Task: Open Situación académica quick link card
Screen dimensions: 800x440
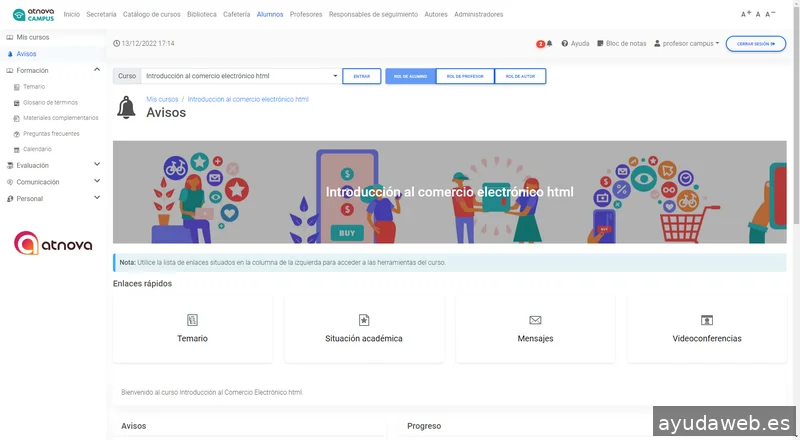Action: (364, 329)
